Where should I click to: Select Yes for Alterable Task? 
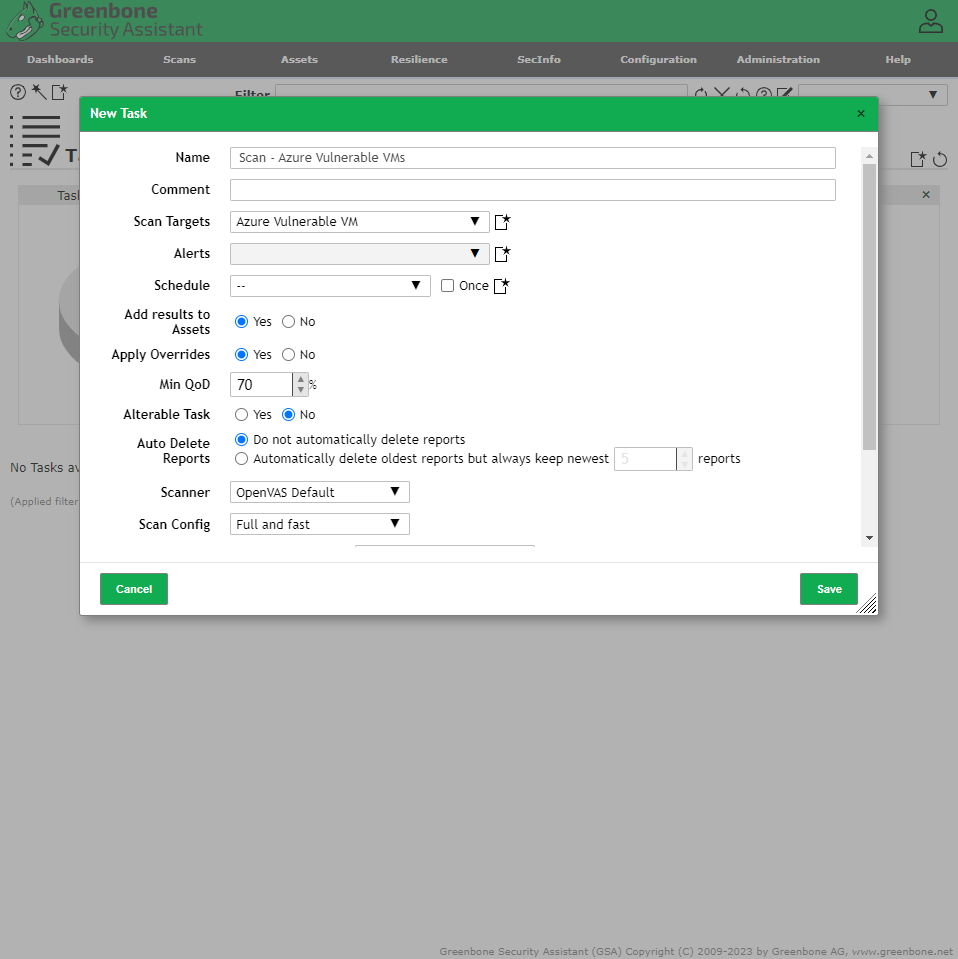(x=242, y=415)
